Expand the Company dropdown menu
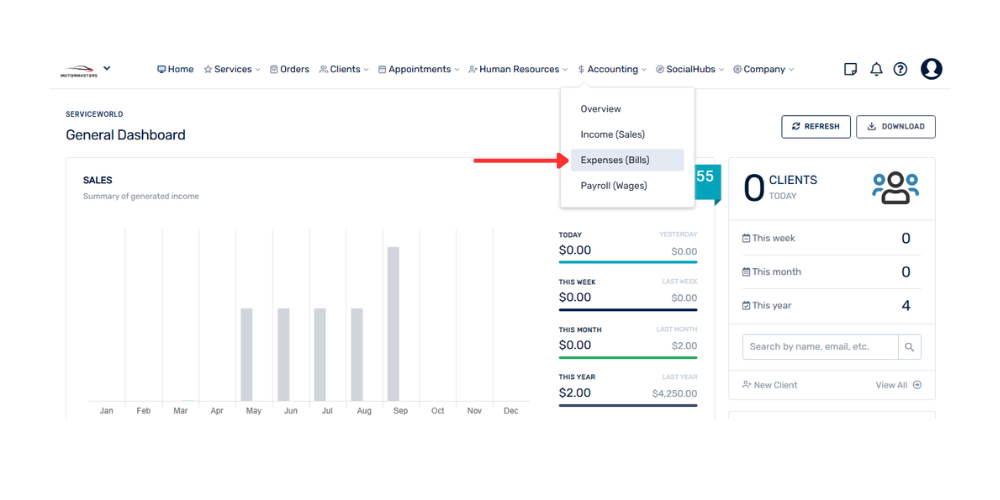 763,69
